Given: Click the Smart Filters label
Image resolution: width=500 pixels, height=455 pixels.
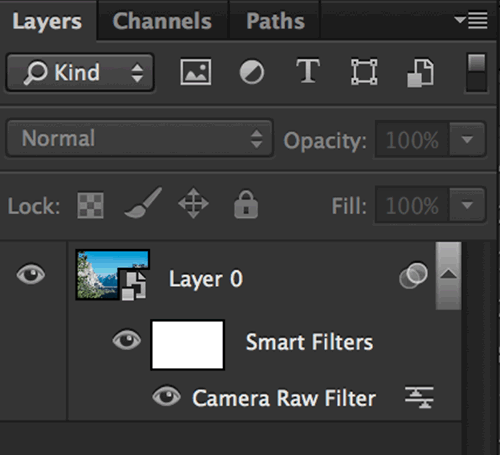Looking at the screenshot, I should pyautogui.click(x=309, y=342).
